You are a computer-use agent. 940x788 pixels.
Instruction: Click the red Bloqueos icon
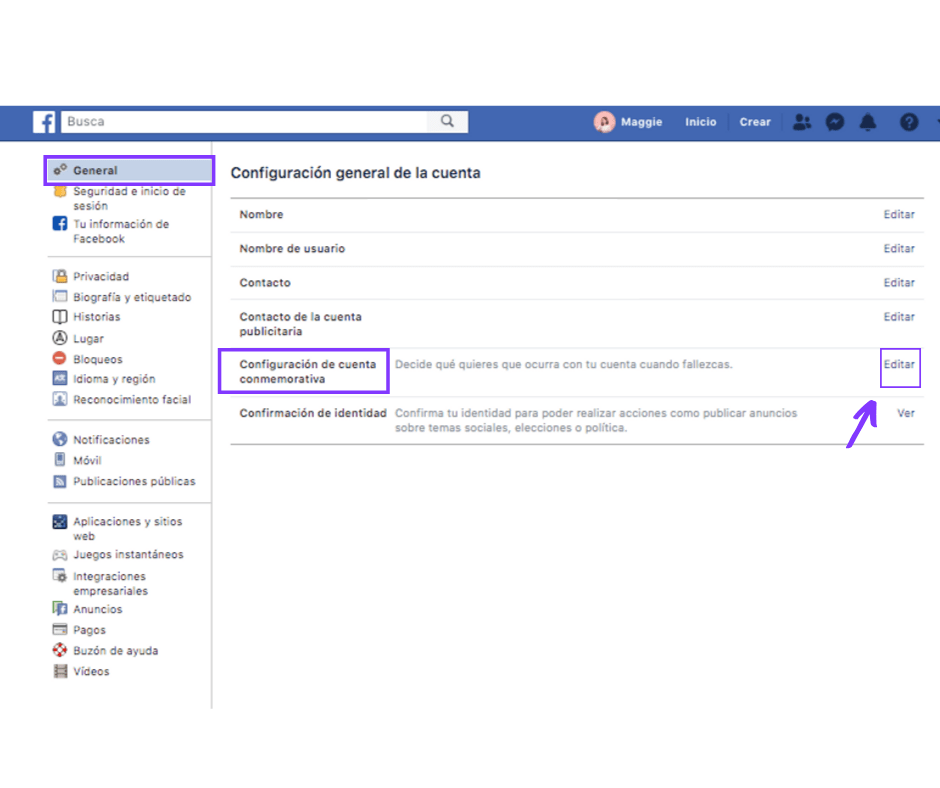pyautogui.click(x=60, y=359)
